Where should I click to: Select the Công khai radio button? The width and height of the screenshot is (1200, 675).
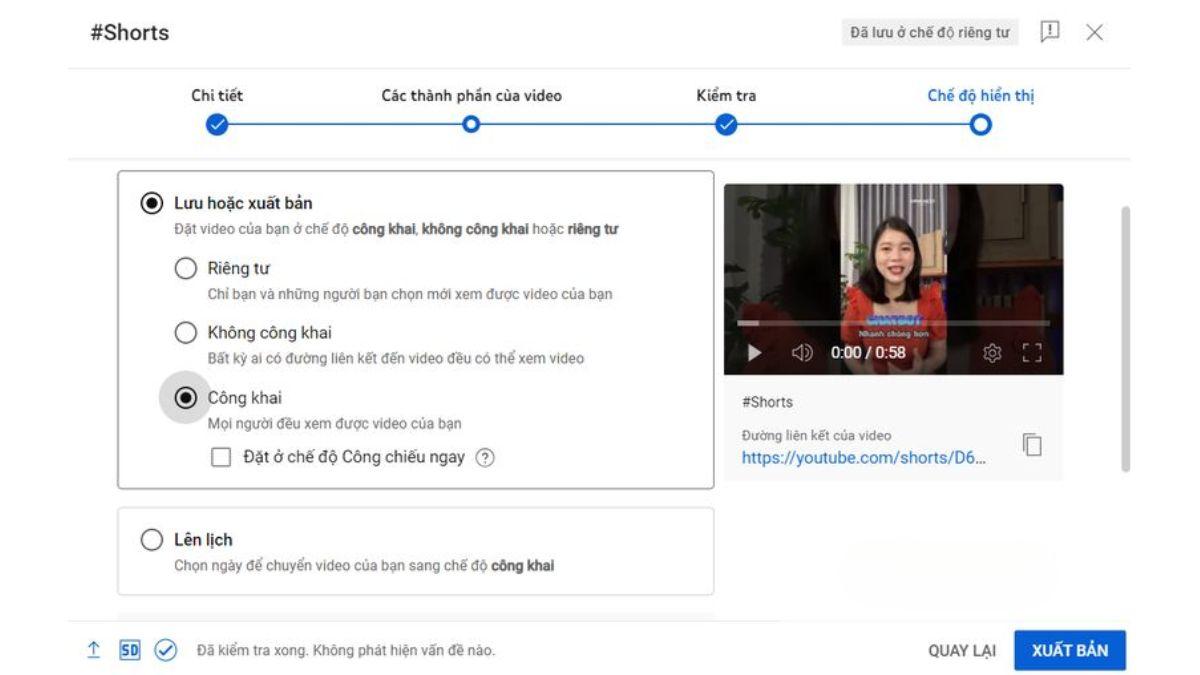186,398
